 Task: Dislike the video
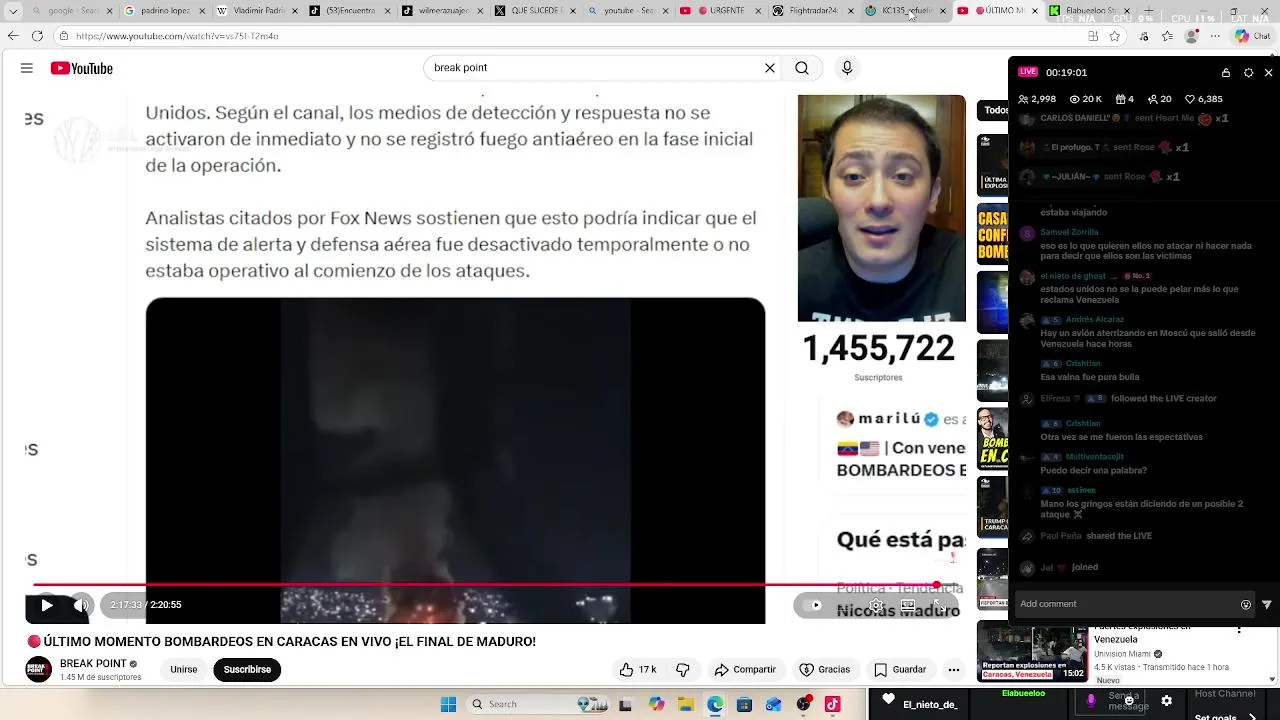click(683, 669)
